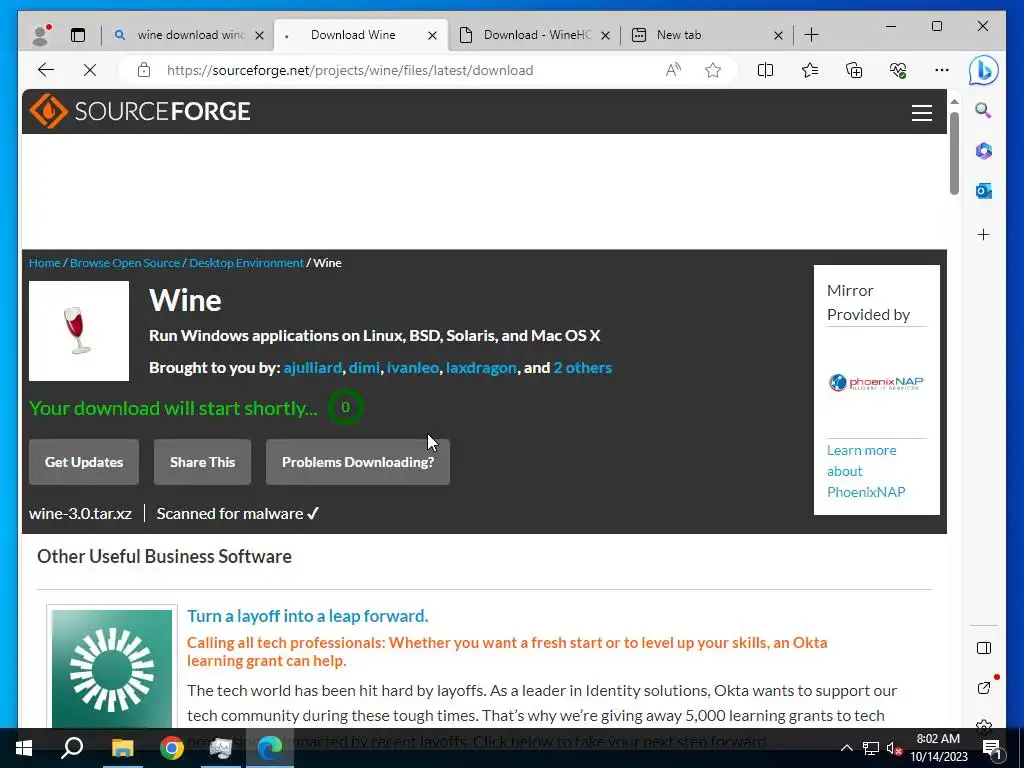The width and height of the screenshot is (1024, 768).
Task: Open the tab actions menu icon
Action: coord(78,35)
